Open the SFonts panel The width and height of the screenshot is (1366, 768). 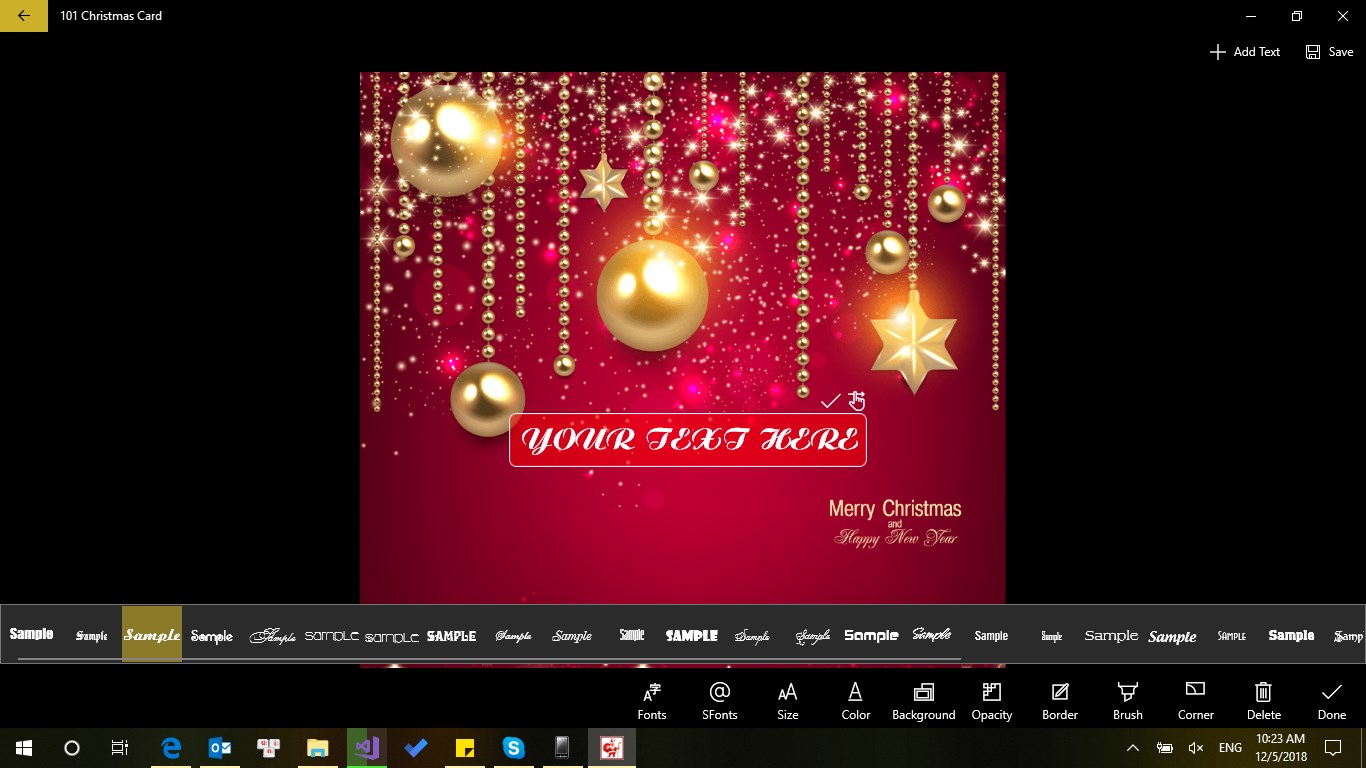point(719,700)
